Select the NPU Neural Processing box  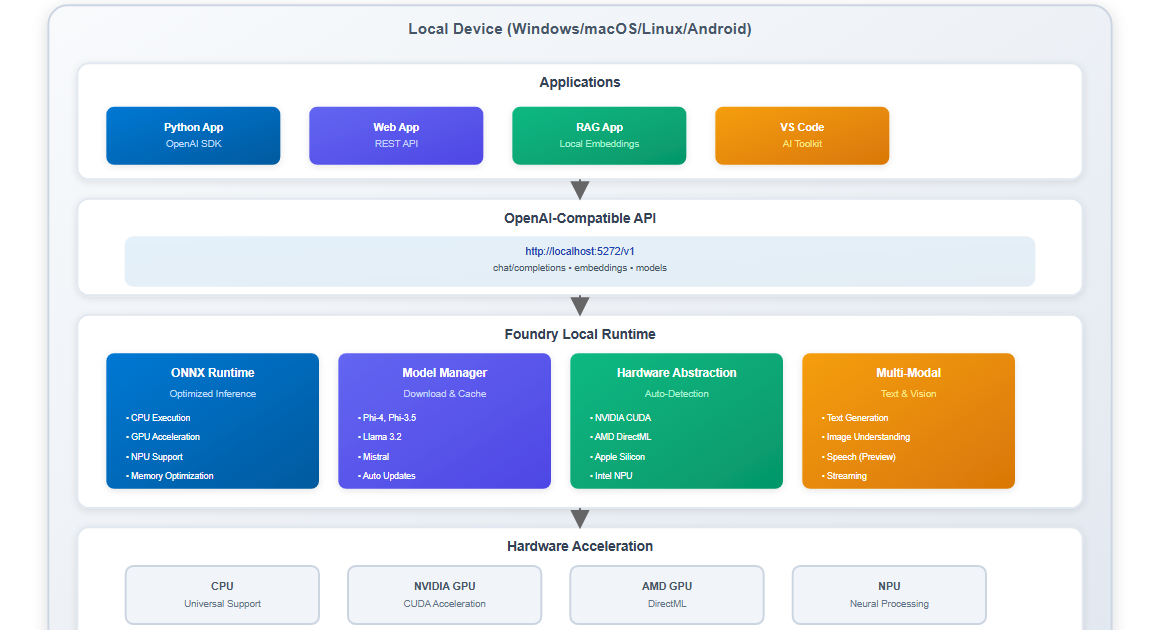coord(889,595)
